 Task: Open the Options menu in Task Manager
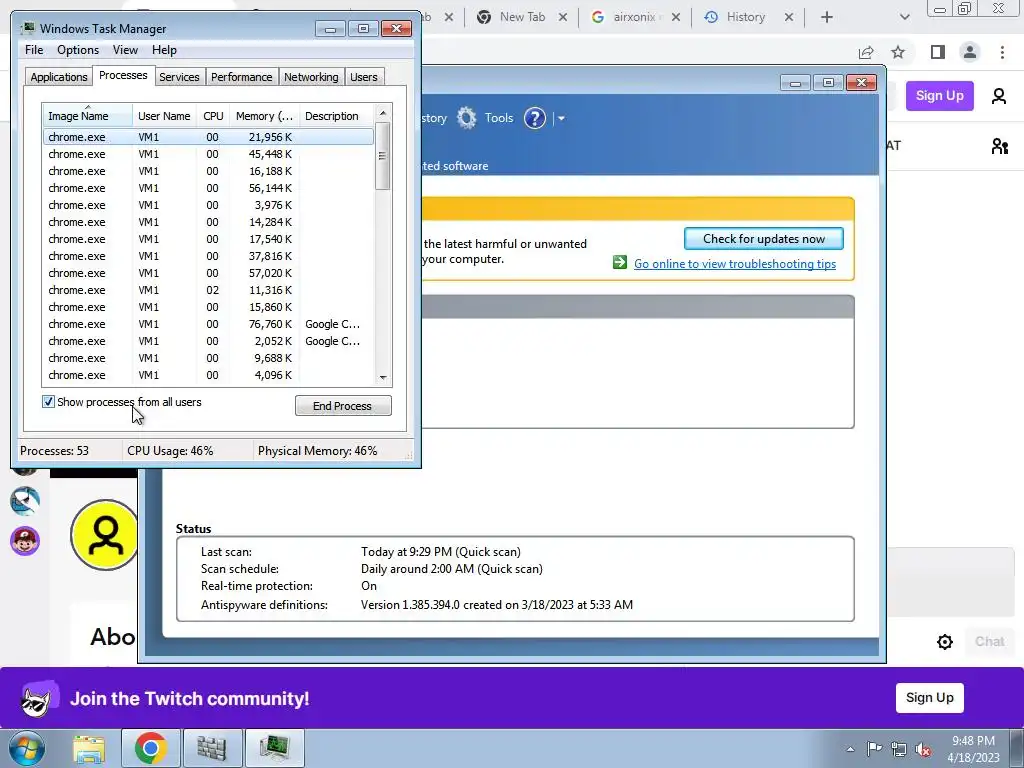point(78,50)
